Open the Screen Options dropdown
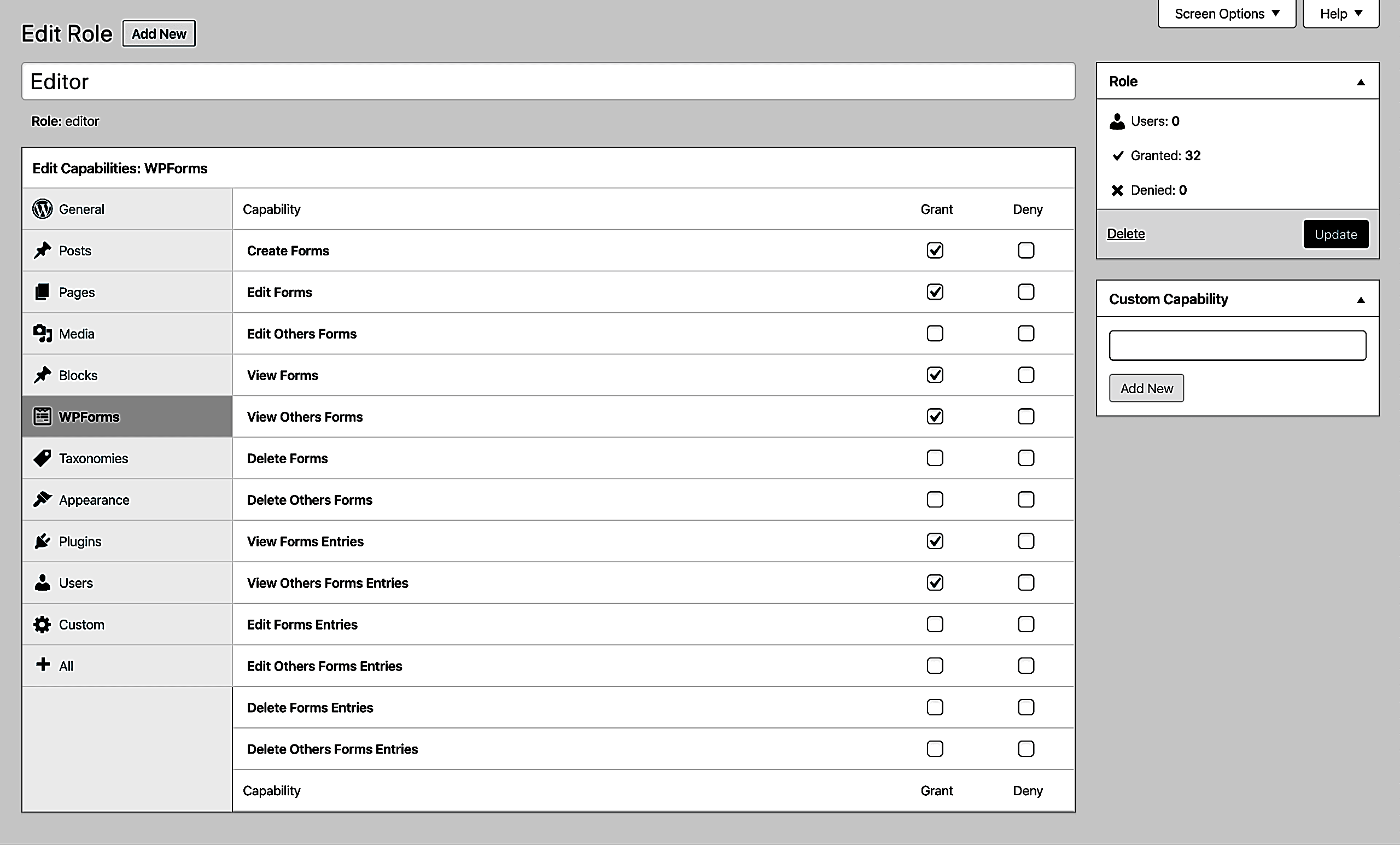Viewport: 1400px width, 845px height. coord(1226,14)
